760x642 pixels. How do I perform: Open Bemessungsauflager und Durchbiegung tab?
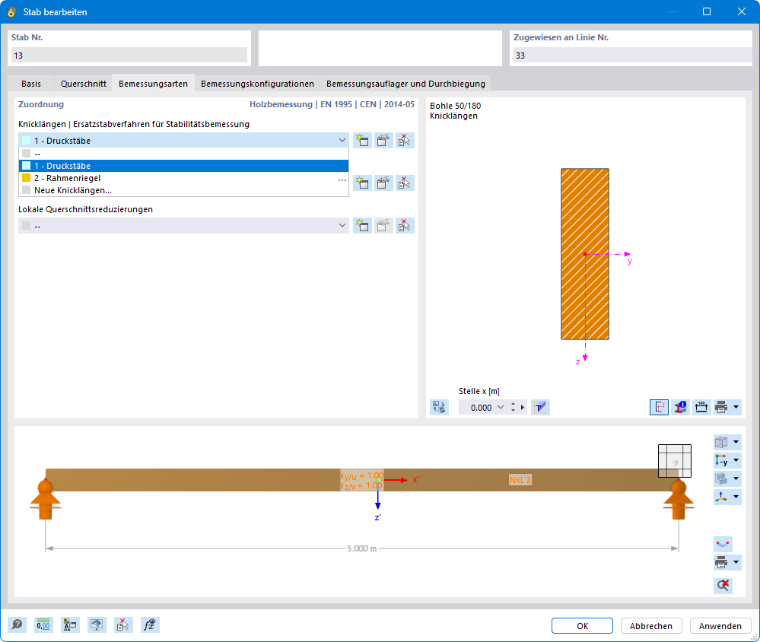pos(406,84)
